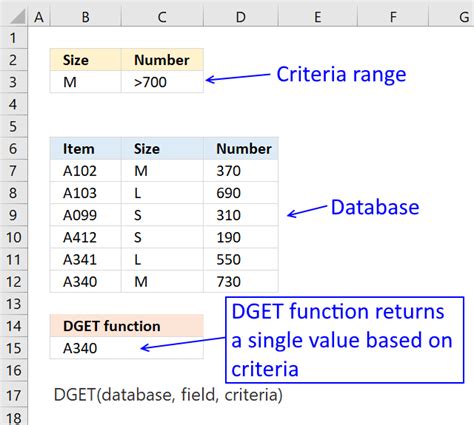Select Size cell 'M' in A102 row
474x425 pixels.
pyautogui.click(x=162, y=171)
